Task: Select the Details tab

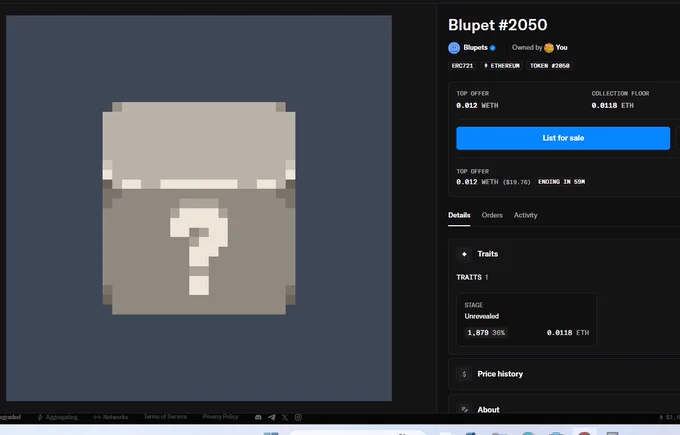Action: point(459,215)
